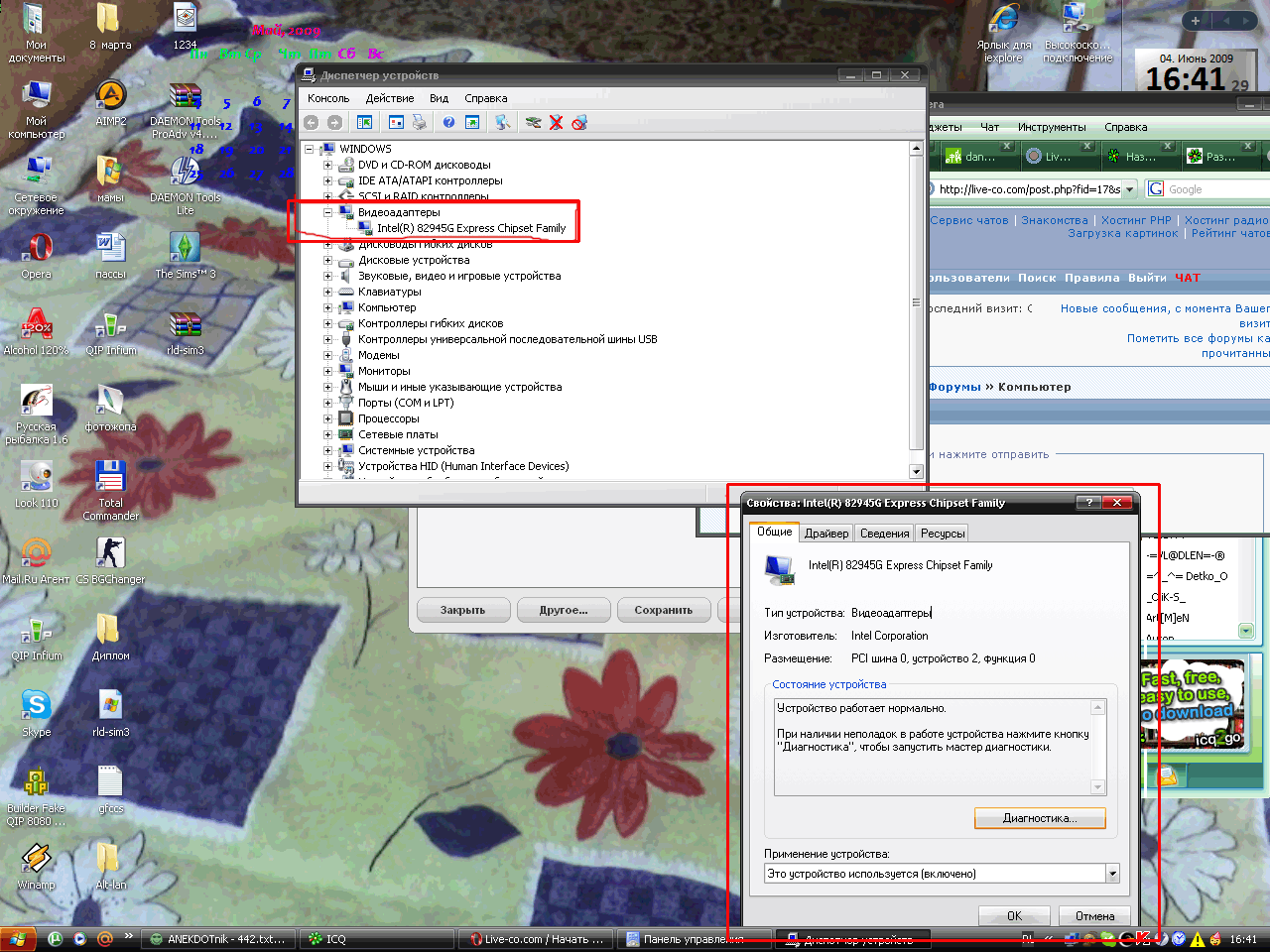The height and width of the screenshot is (952, 1270).
Task: Click the Диагностика button
Action: click(x=1039, y=818)
